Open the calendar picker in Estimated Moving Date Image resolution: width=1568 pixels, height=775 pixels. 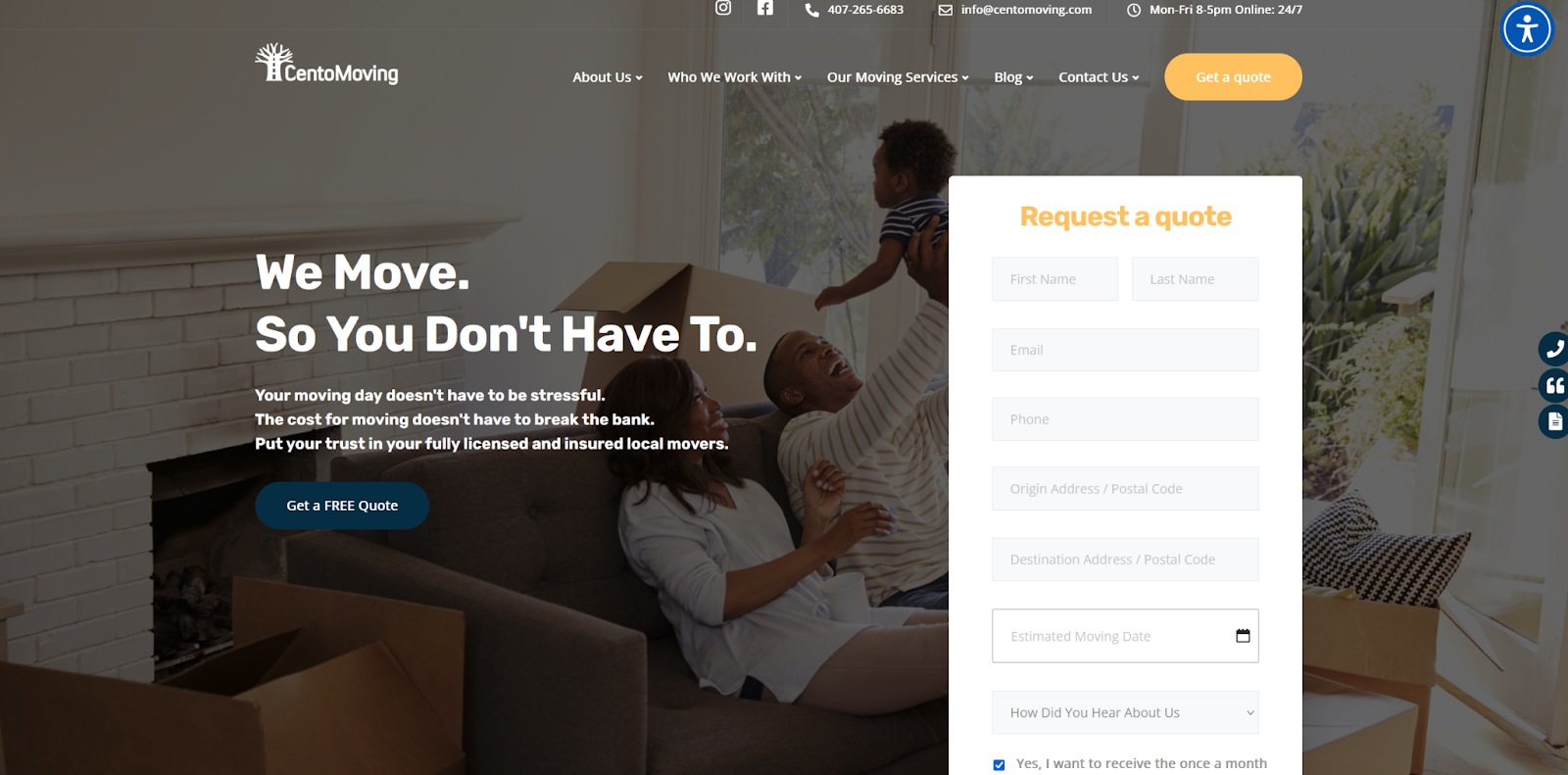click(1243, 636)
